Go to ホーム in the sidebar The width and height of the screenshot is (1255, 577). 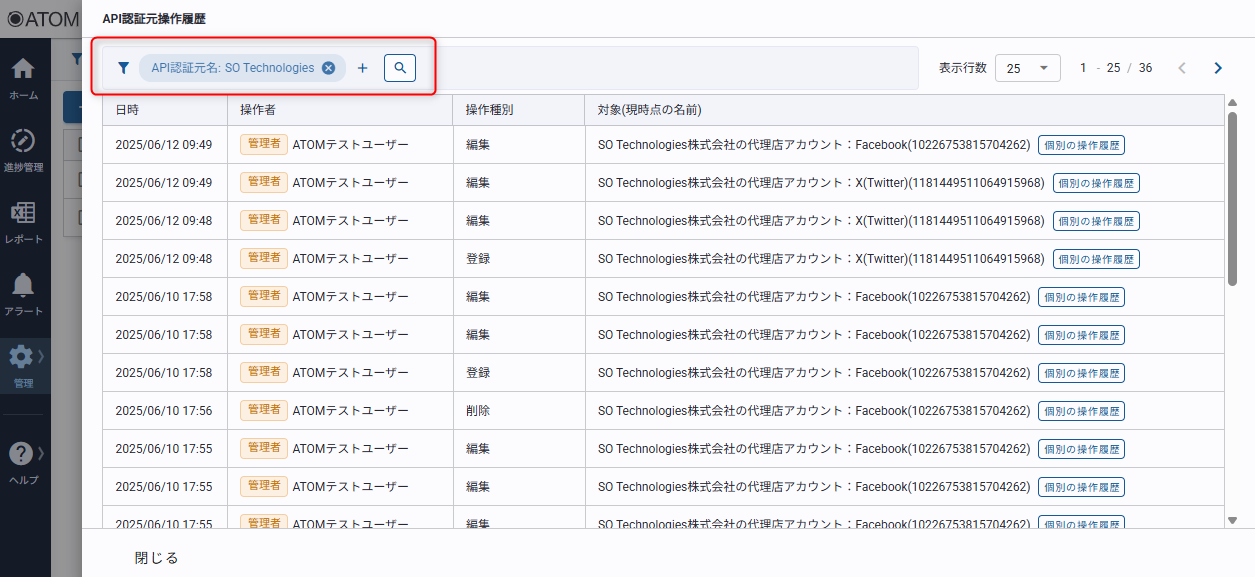[24, 78]
